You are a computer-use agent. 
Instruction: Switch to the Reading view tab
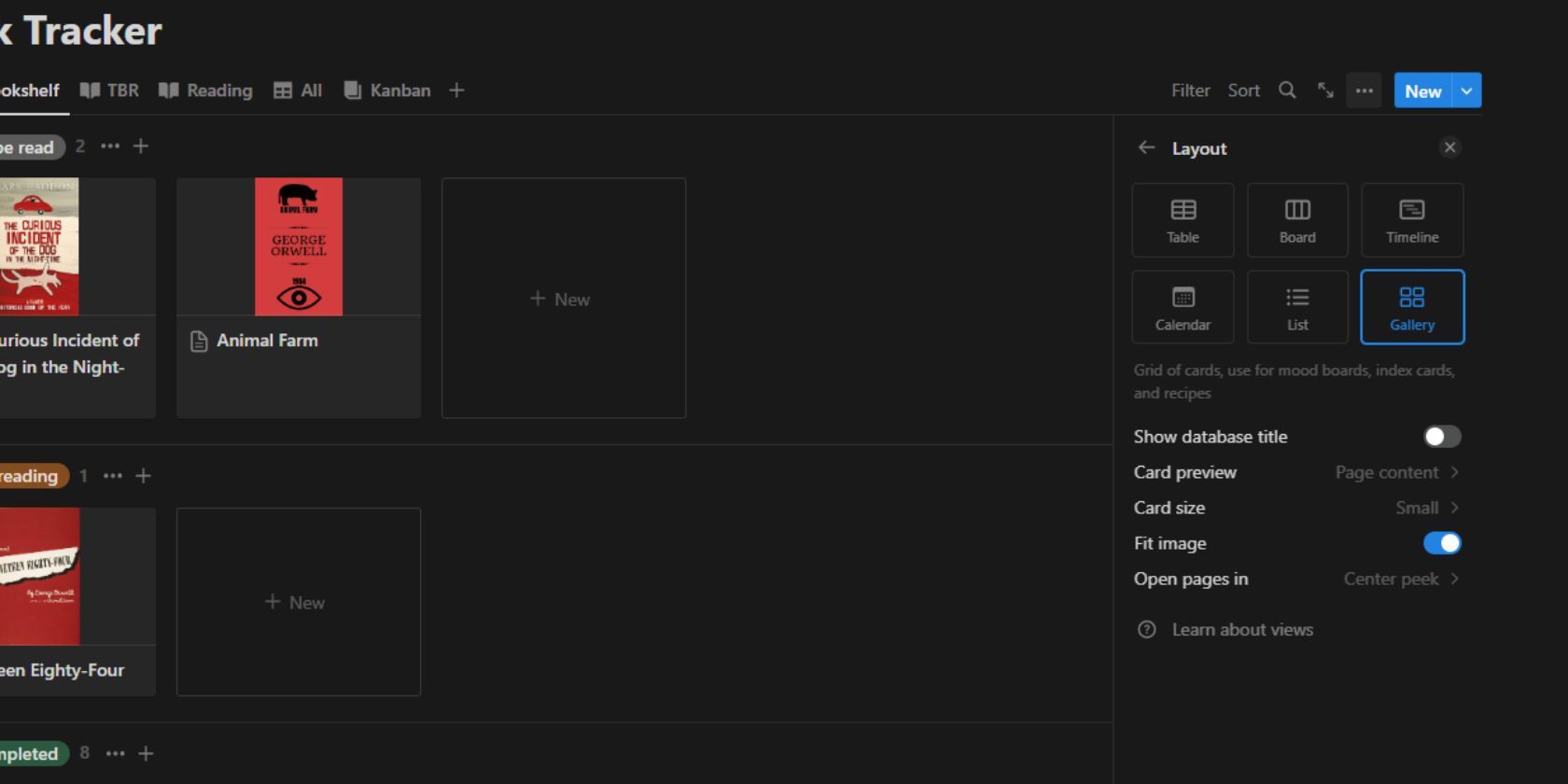pos(205,91)
